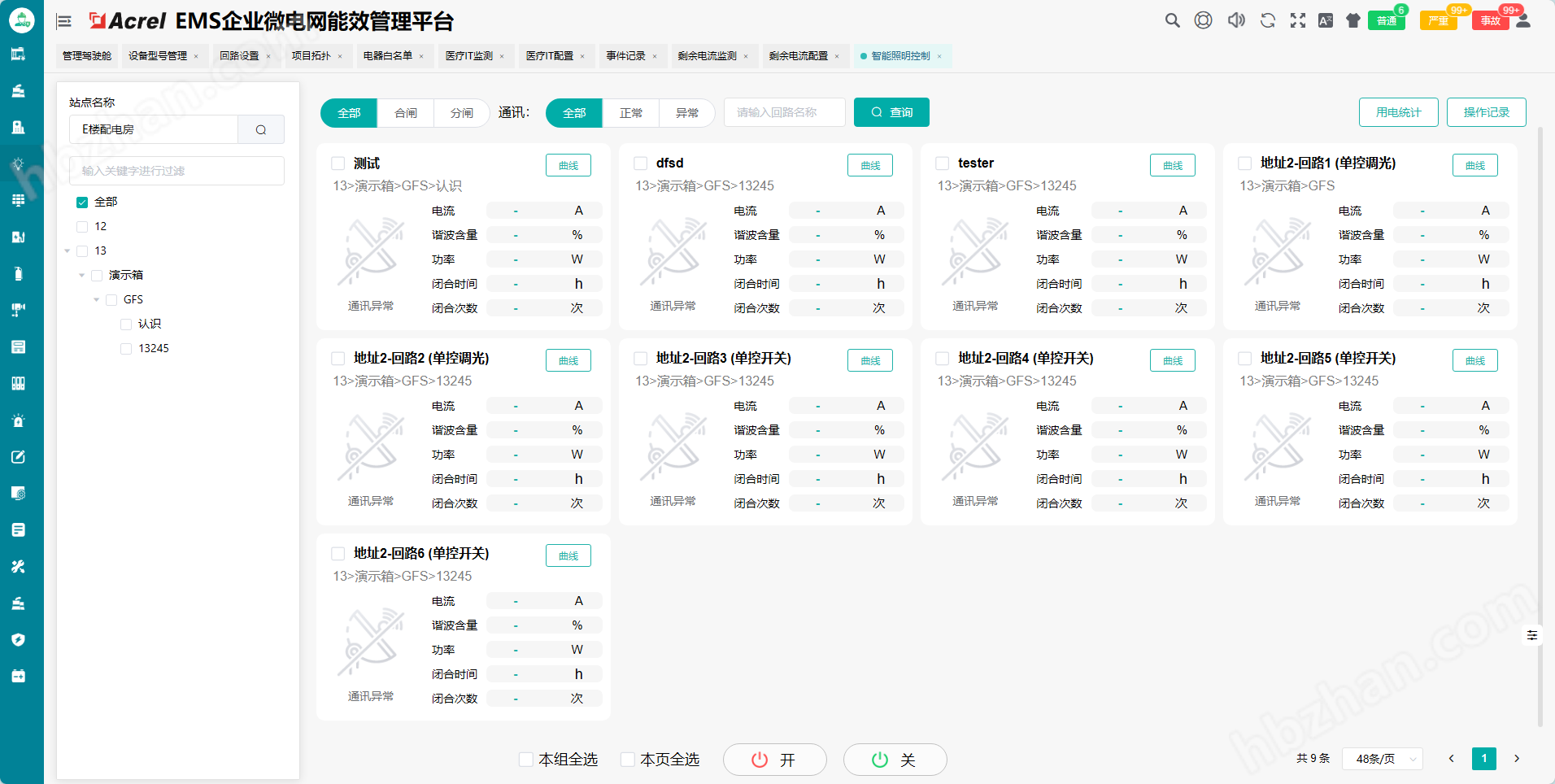The image size is (1555, 784).
Task: Open the 48条/页 page size dropdown
Action: 1382,759
